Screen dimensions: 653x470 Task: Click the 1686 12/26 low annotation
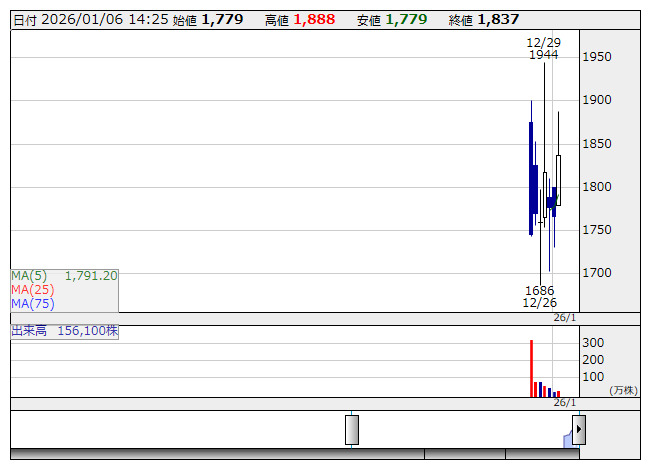point(540,296)
